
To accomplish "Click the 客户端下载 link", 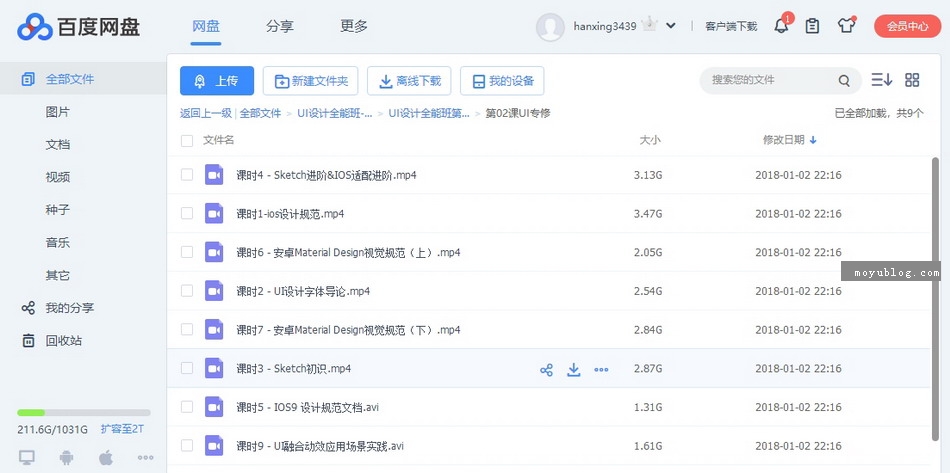I will coord(731,26).
